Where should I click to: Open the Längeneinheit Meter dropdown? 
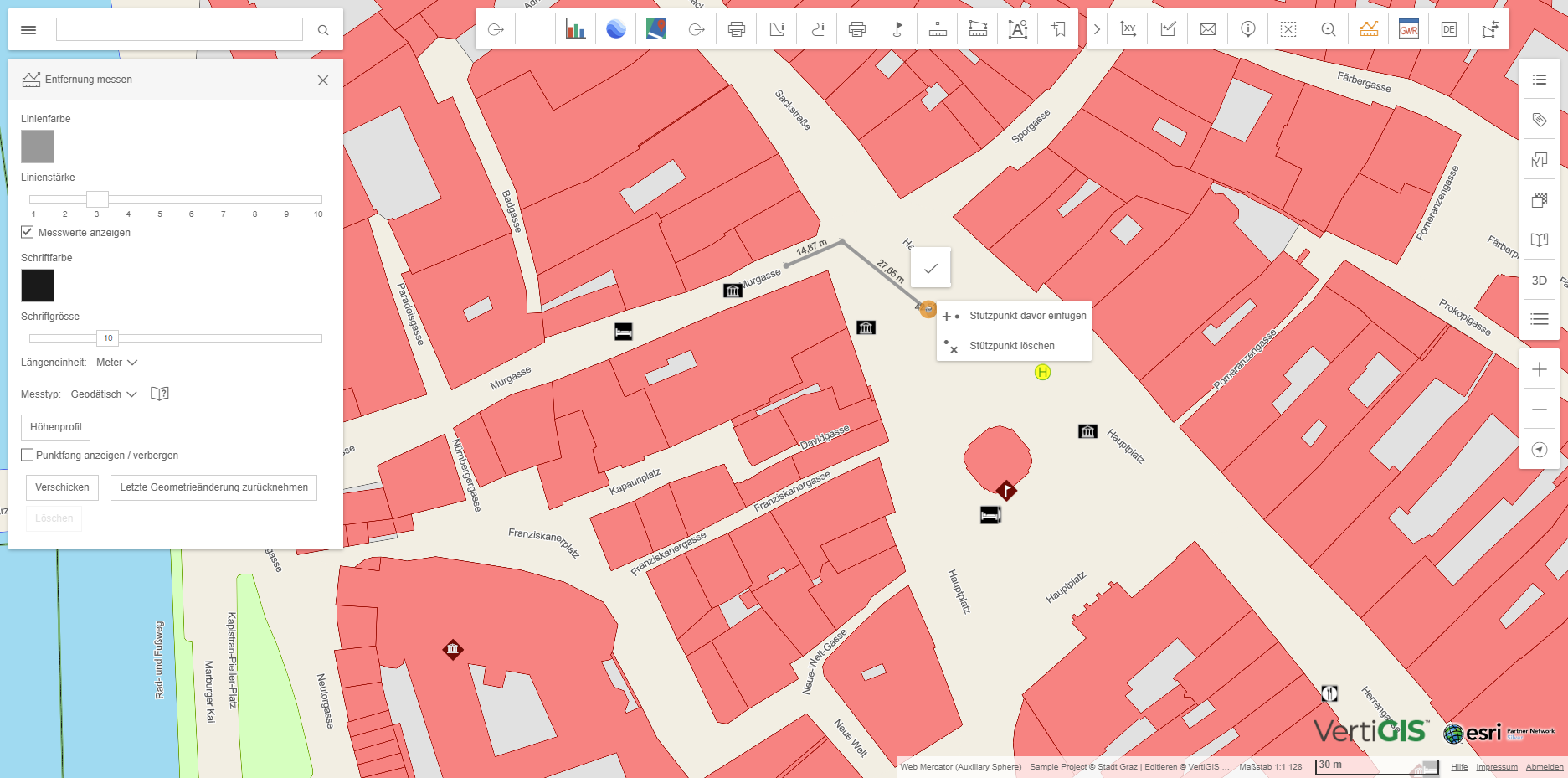click(116, 363)
